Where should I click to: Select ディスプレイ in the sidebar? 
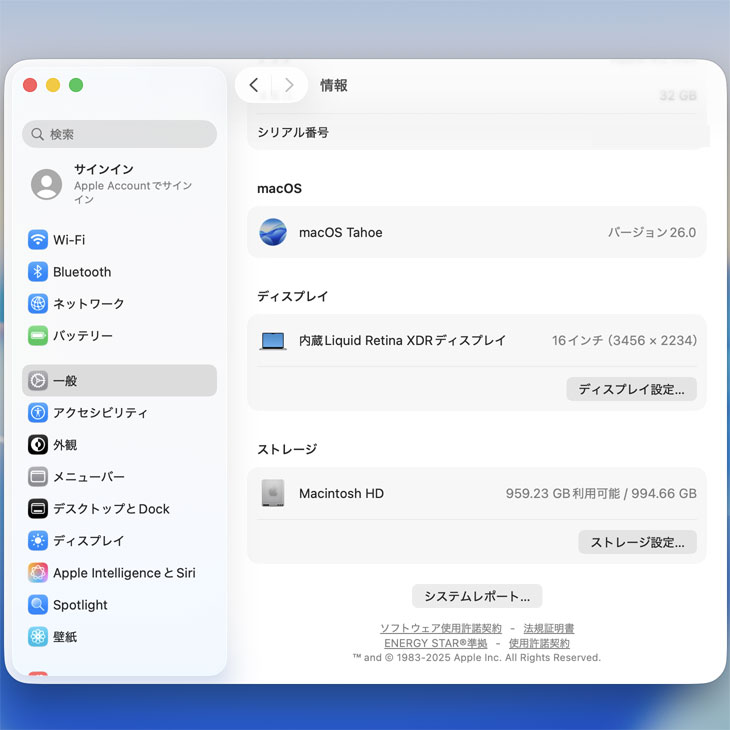88,541
